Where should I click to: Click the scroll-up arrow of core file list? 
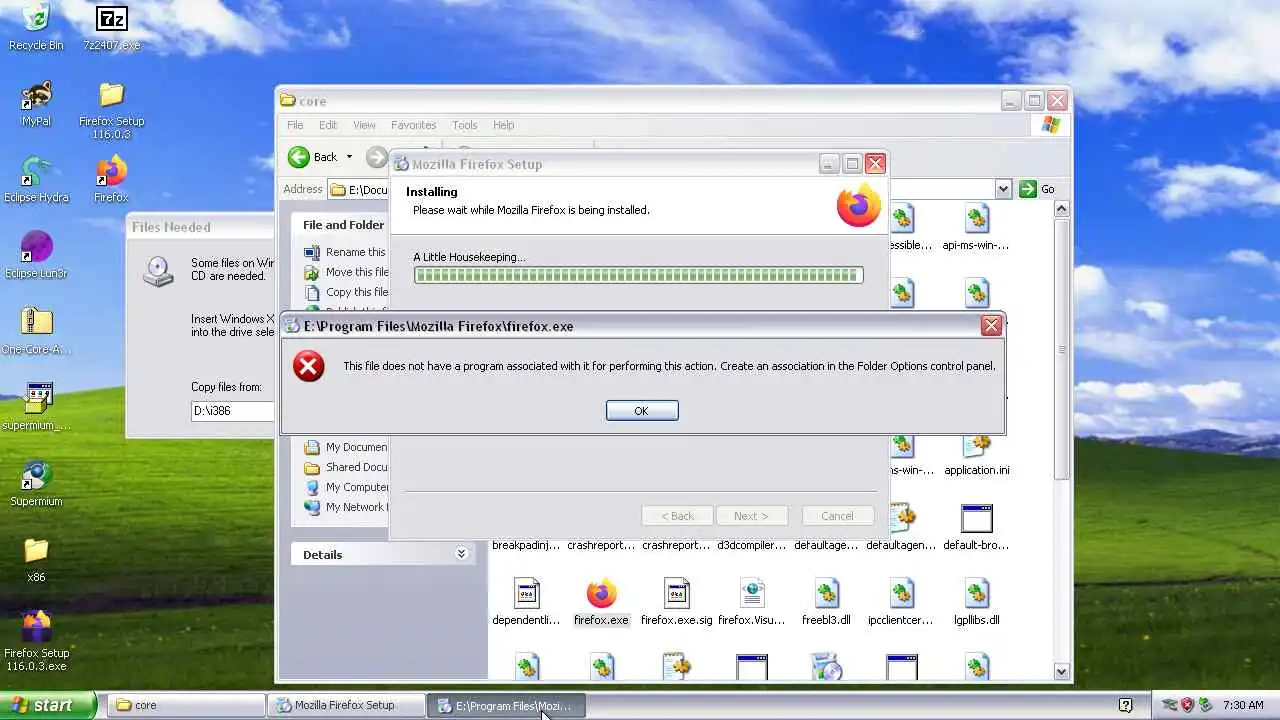(x=1062, y=209)
